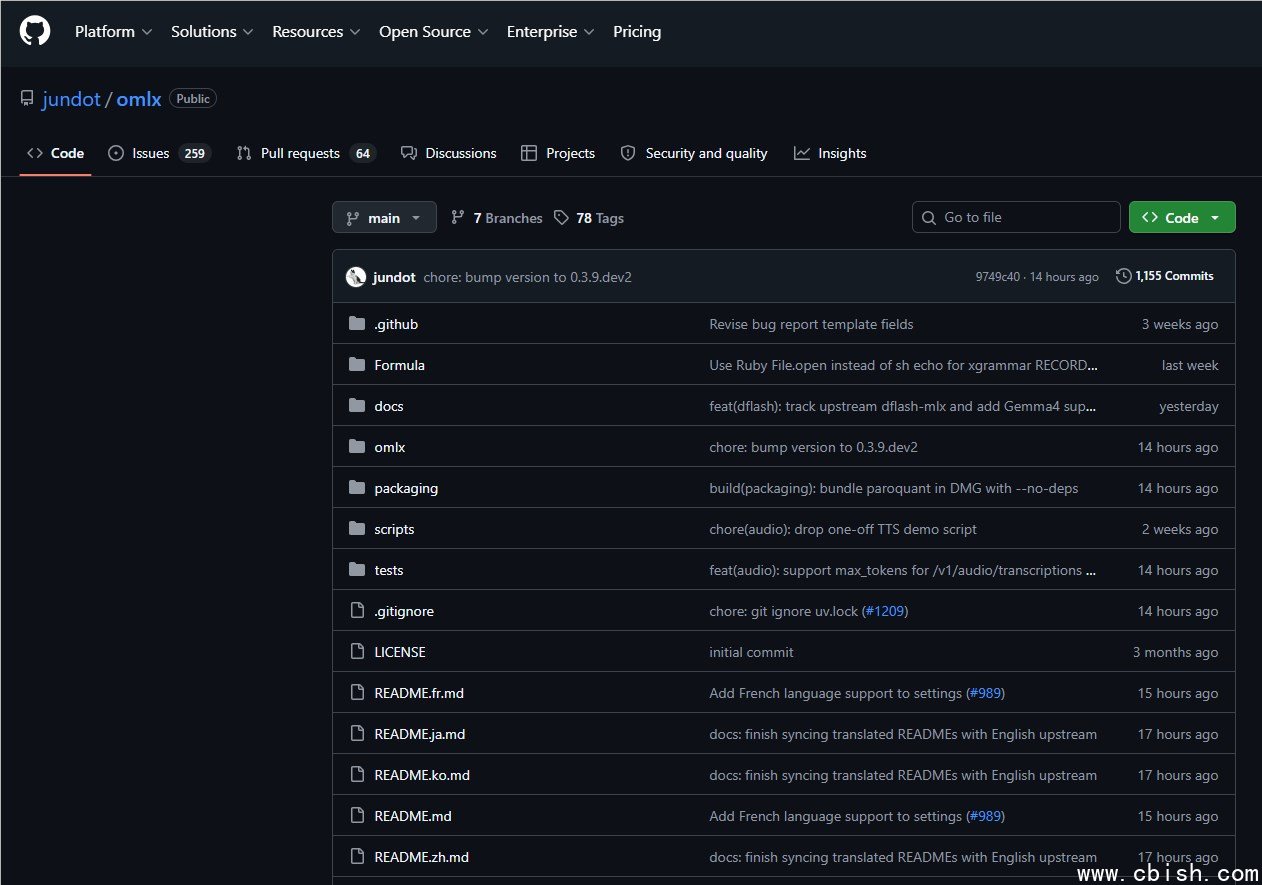1262x885 pixels.
Task: Open 'initial commit' message for LICENSE
Action: (751, 652)
